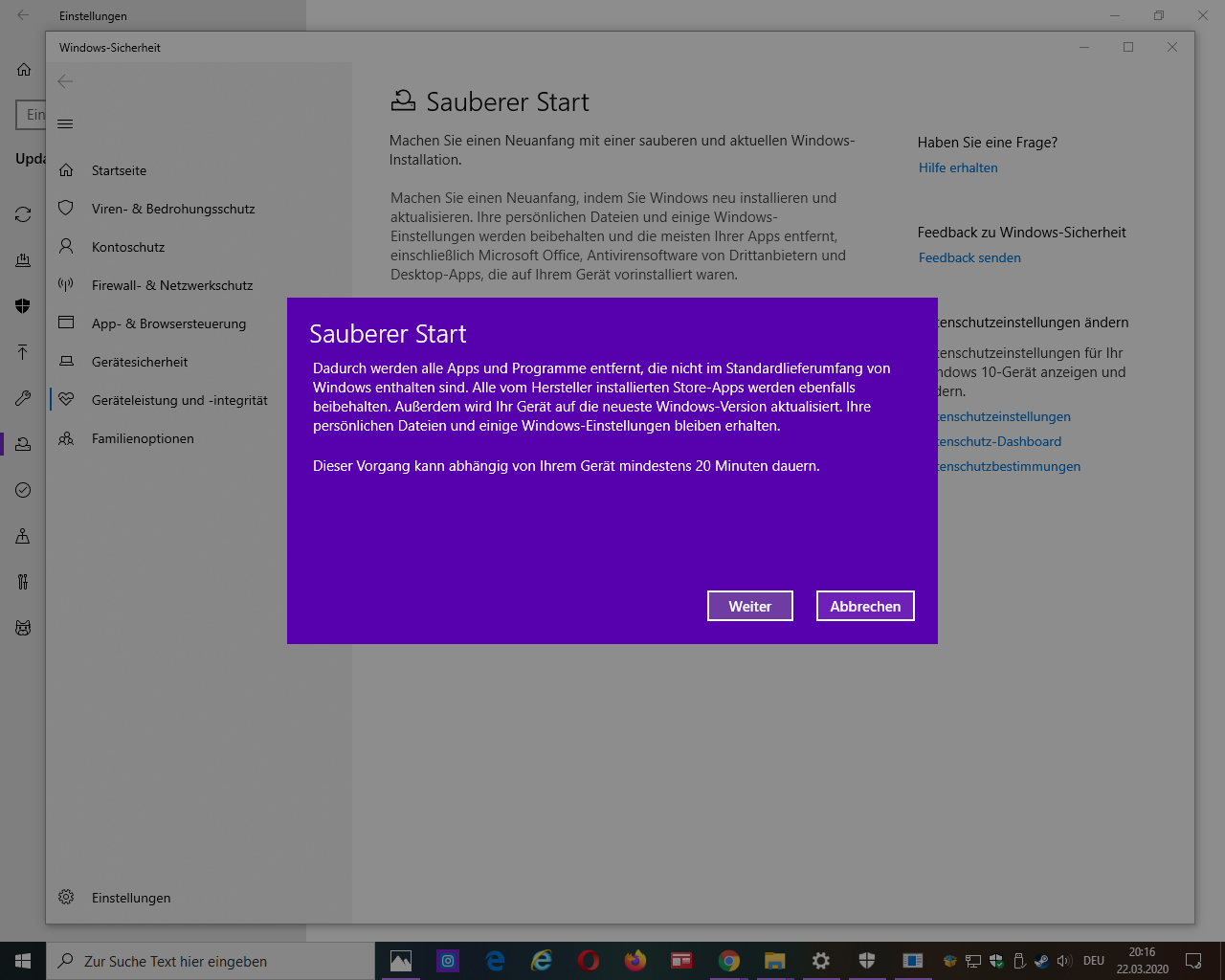Viewport: 1225px width, 980px height.
Task: Open Wiederherstellung icon in Einstellungen
Action: [23, 444]
